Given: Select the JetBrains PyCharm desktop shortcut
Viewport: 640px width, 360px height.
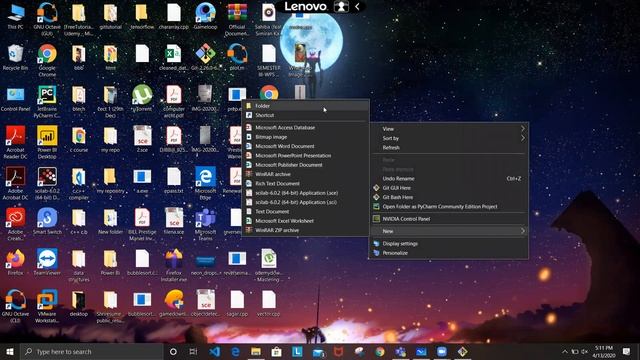Looking at the screenshot, I should click(47, 101).
